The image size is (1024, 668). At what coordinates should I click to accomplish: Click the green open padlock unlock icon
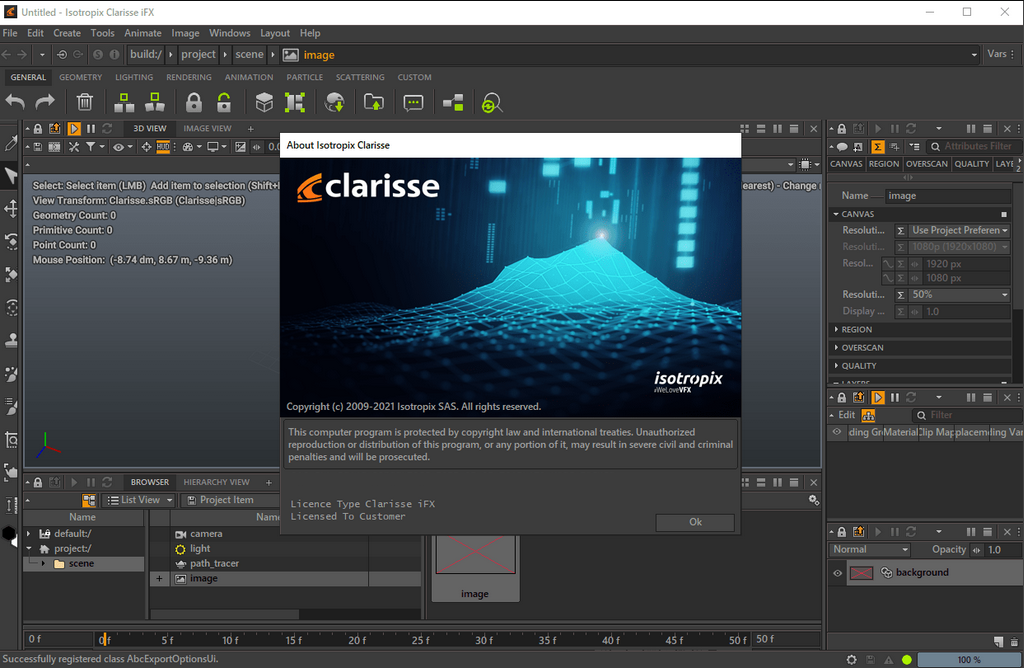click(224, 103)
